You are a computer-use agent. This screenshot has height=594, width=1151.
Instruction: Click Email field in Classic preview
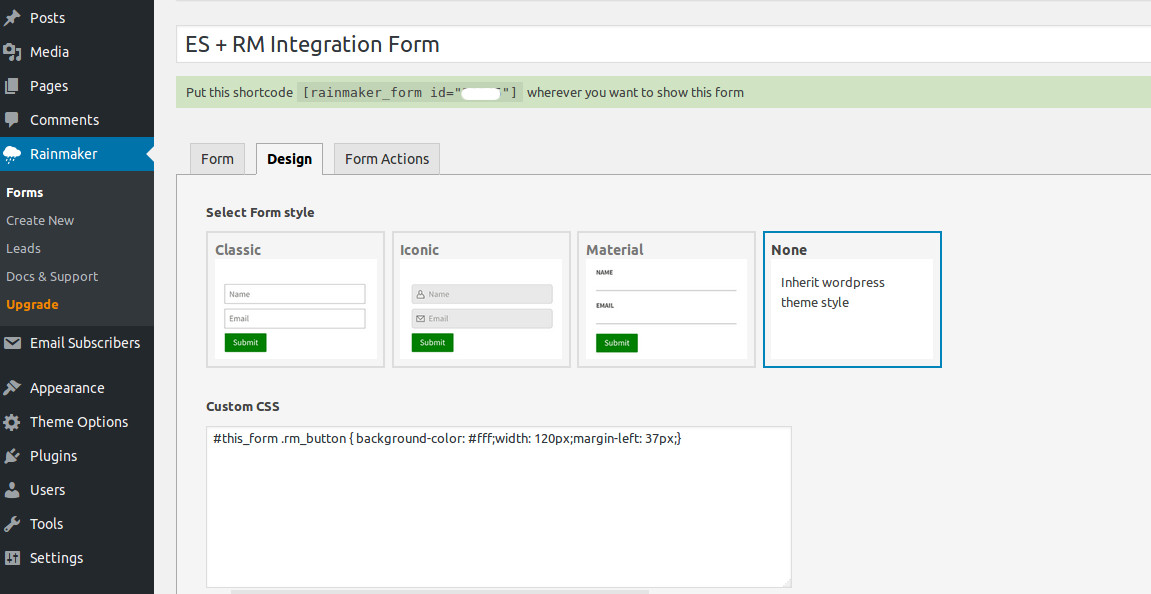point(294,319)
